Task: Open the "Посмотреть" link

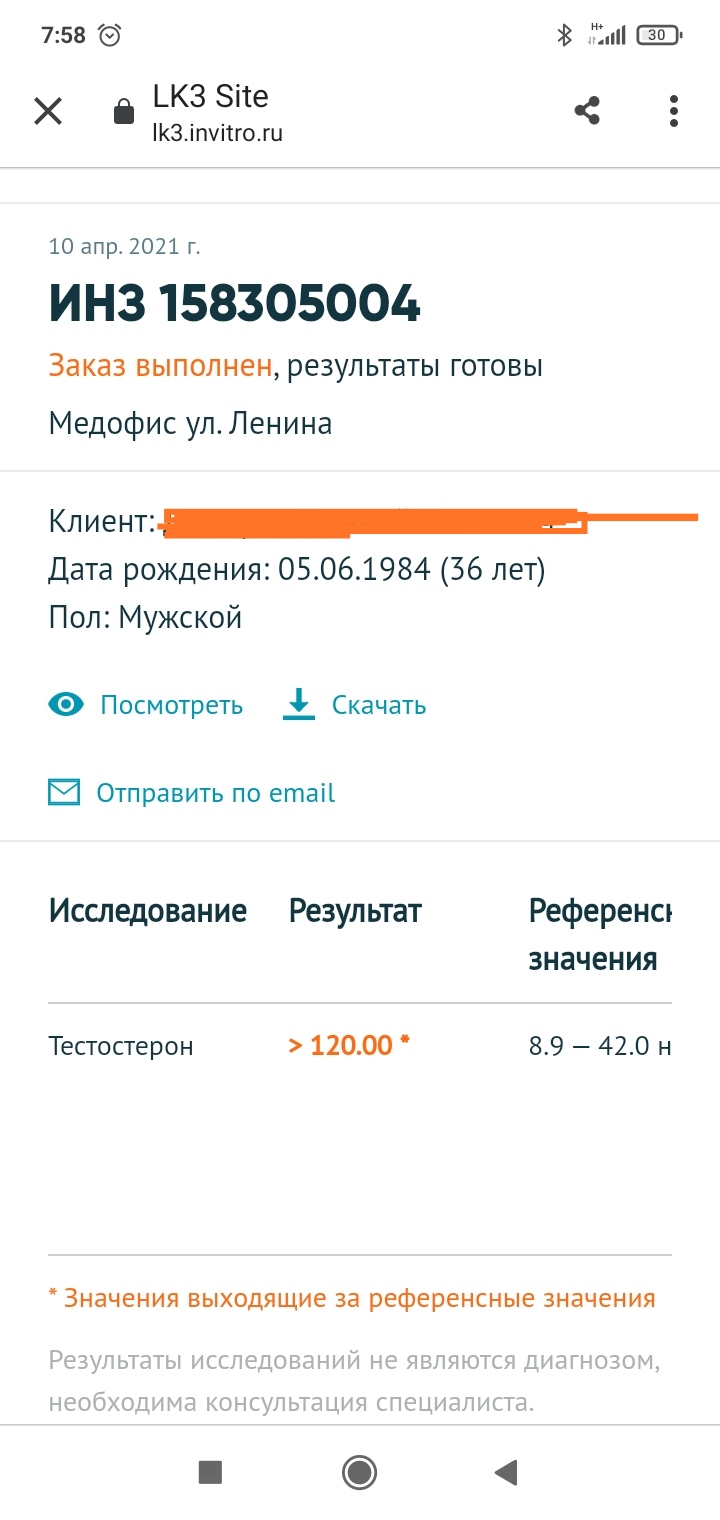Action: [171, 705]
